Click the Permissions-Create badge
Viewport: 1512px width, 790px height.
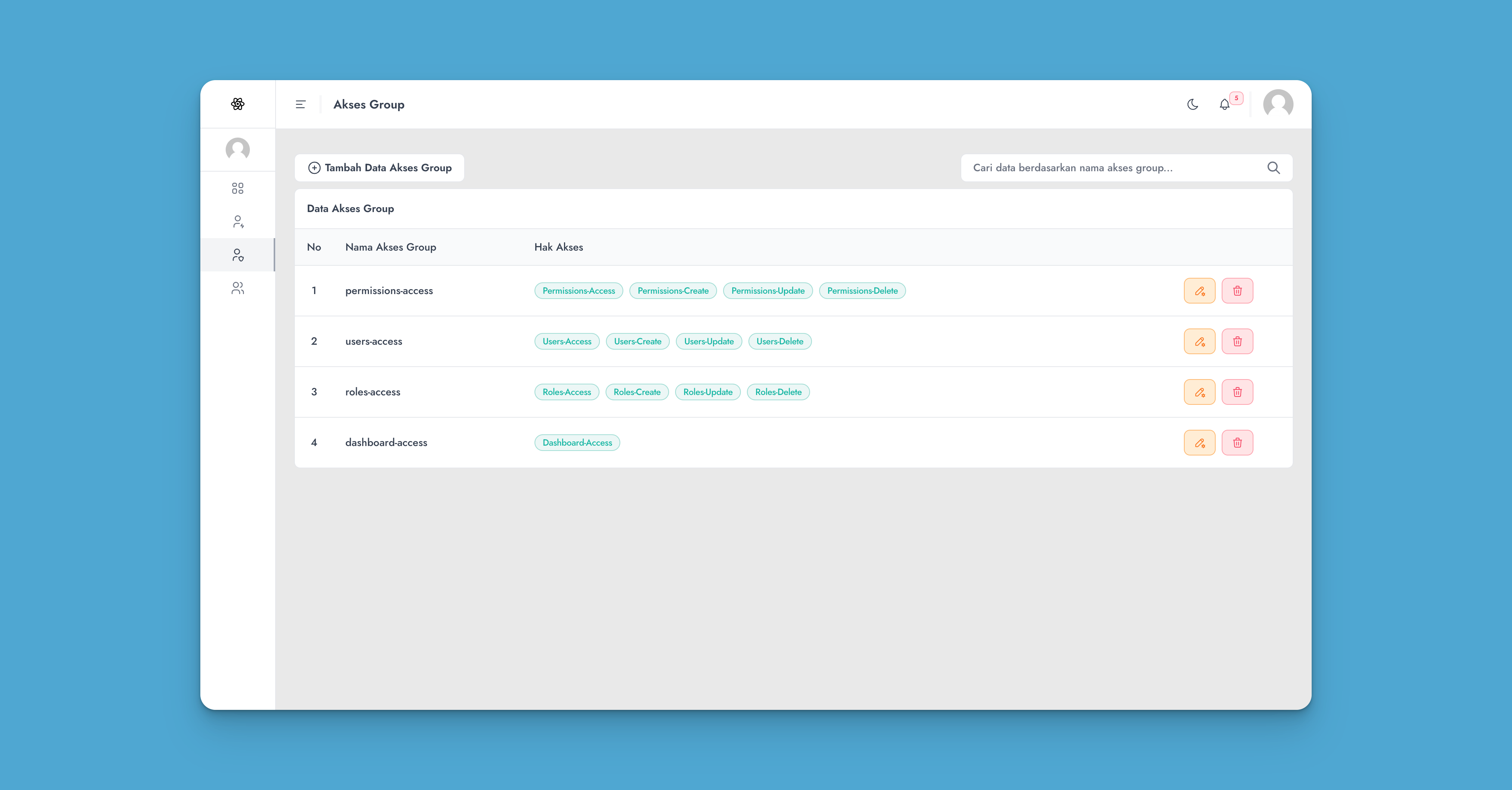coord(673,291)
